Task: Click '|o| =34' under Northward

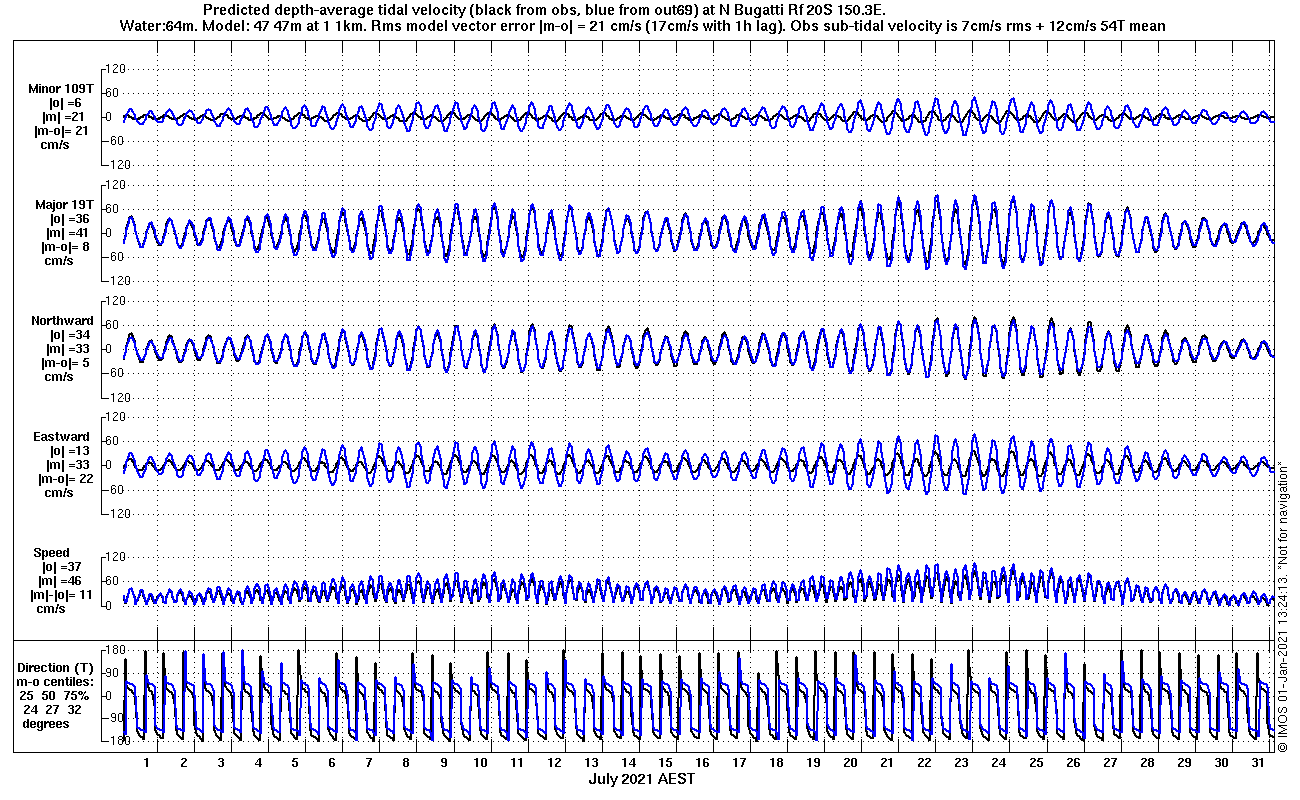Action: tap(69, 335)
